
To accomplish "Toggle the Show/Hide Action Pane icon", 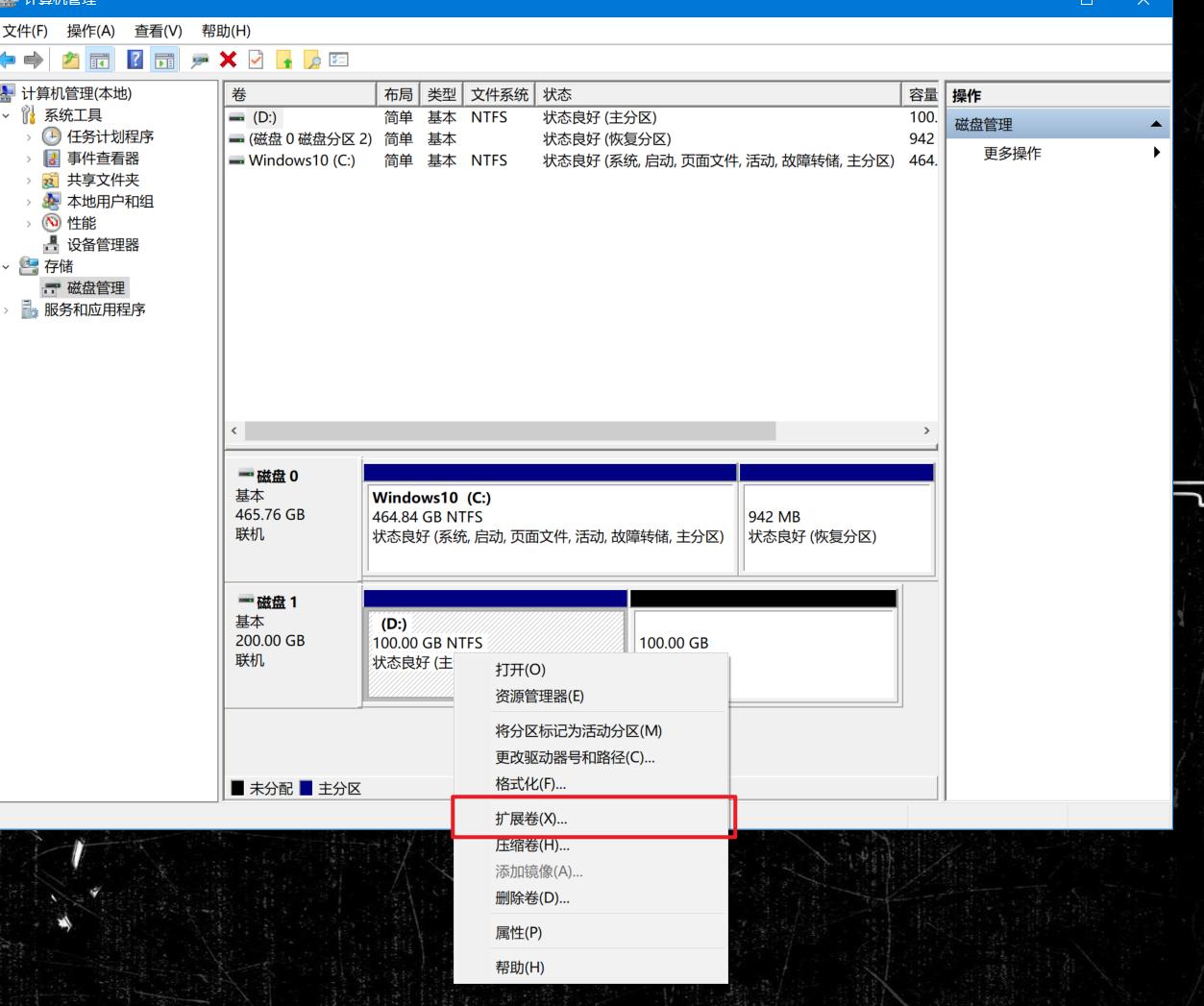I will [165, 61].
